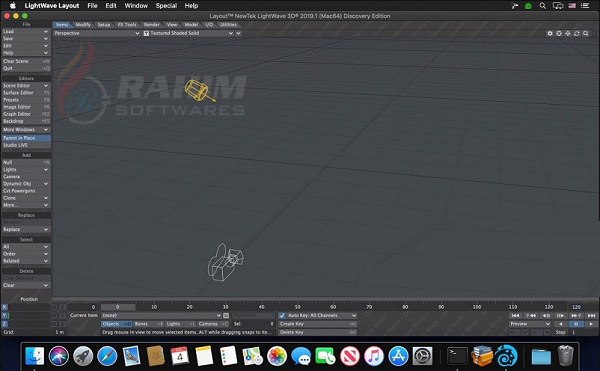The height and width of the screenshot is (371, 600).
Task: Go to previous keyframe button
Action: [x=531, y=316]
